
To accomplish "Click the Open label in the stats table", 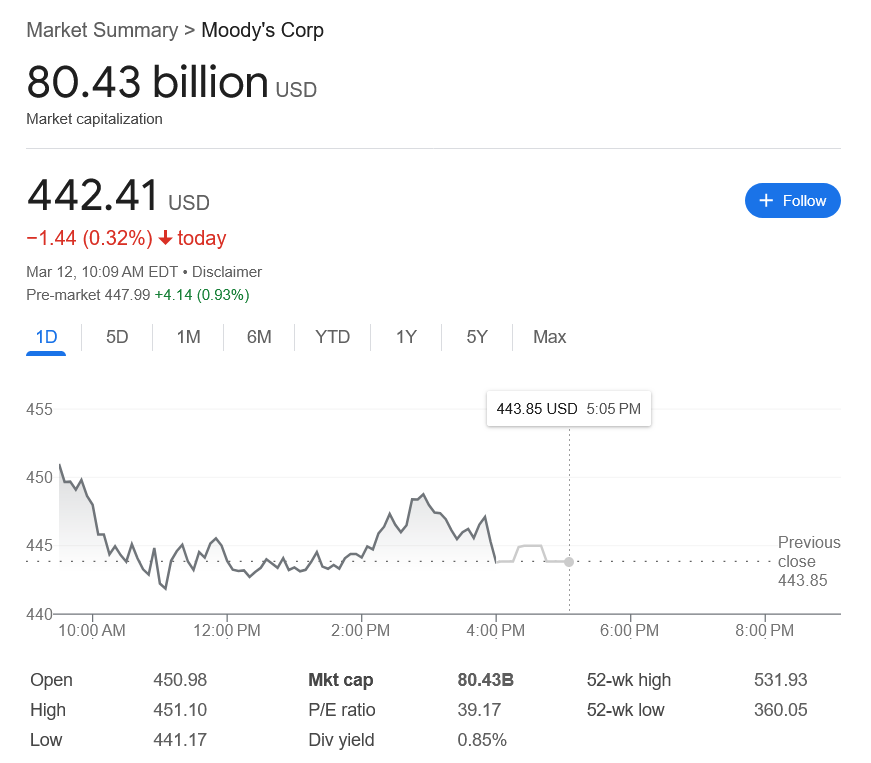I will pos(51,680).
